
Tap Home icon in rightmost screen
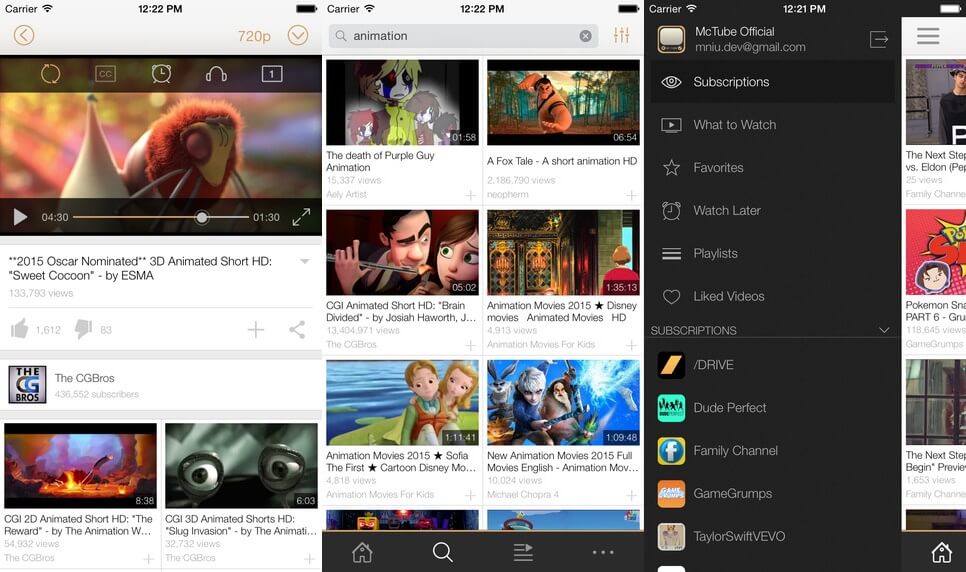coord(941,552)
